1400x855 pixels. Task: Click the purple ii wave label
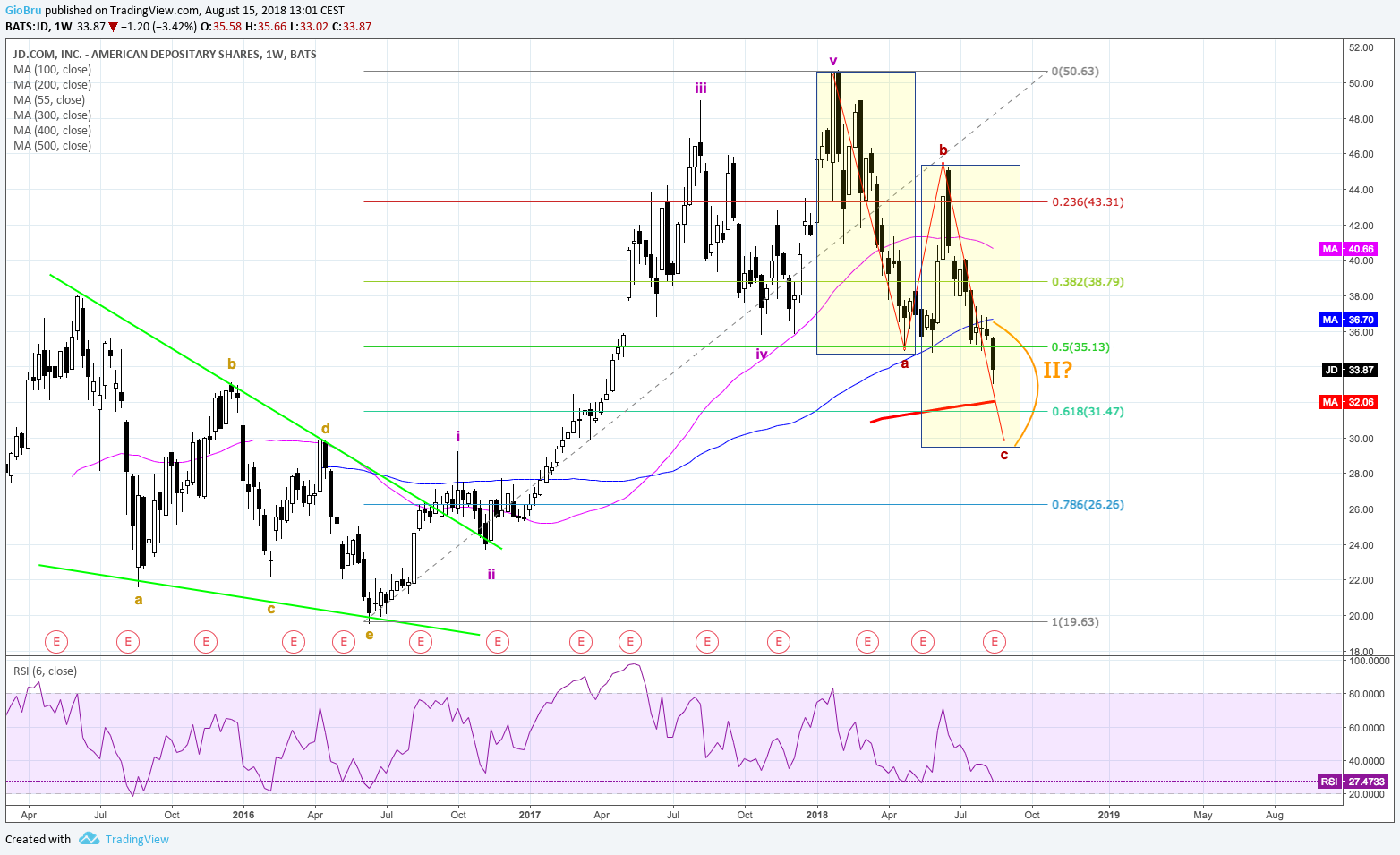(x=491, y=573)
